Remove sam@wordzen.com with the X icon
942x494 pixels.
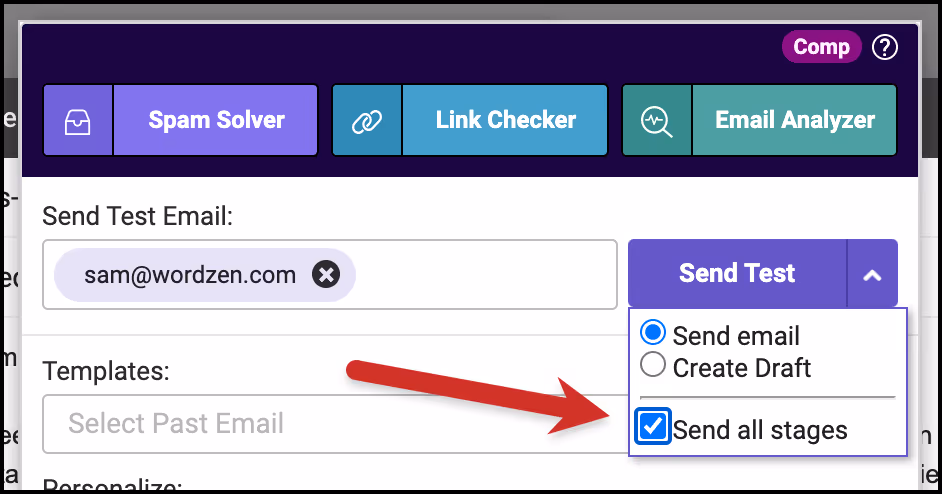(x=326, y=275)
